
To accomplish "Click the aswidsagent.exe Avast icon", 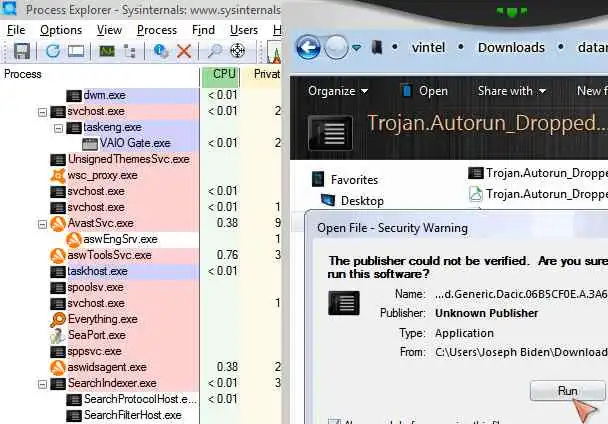I will coord(58,367).
